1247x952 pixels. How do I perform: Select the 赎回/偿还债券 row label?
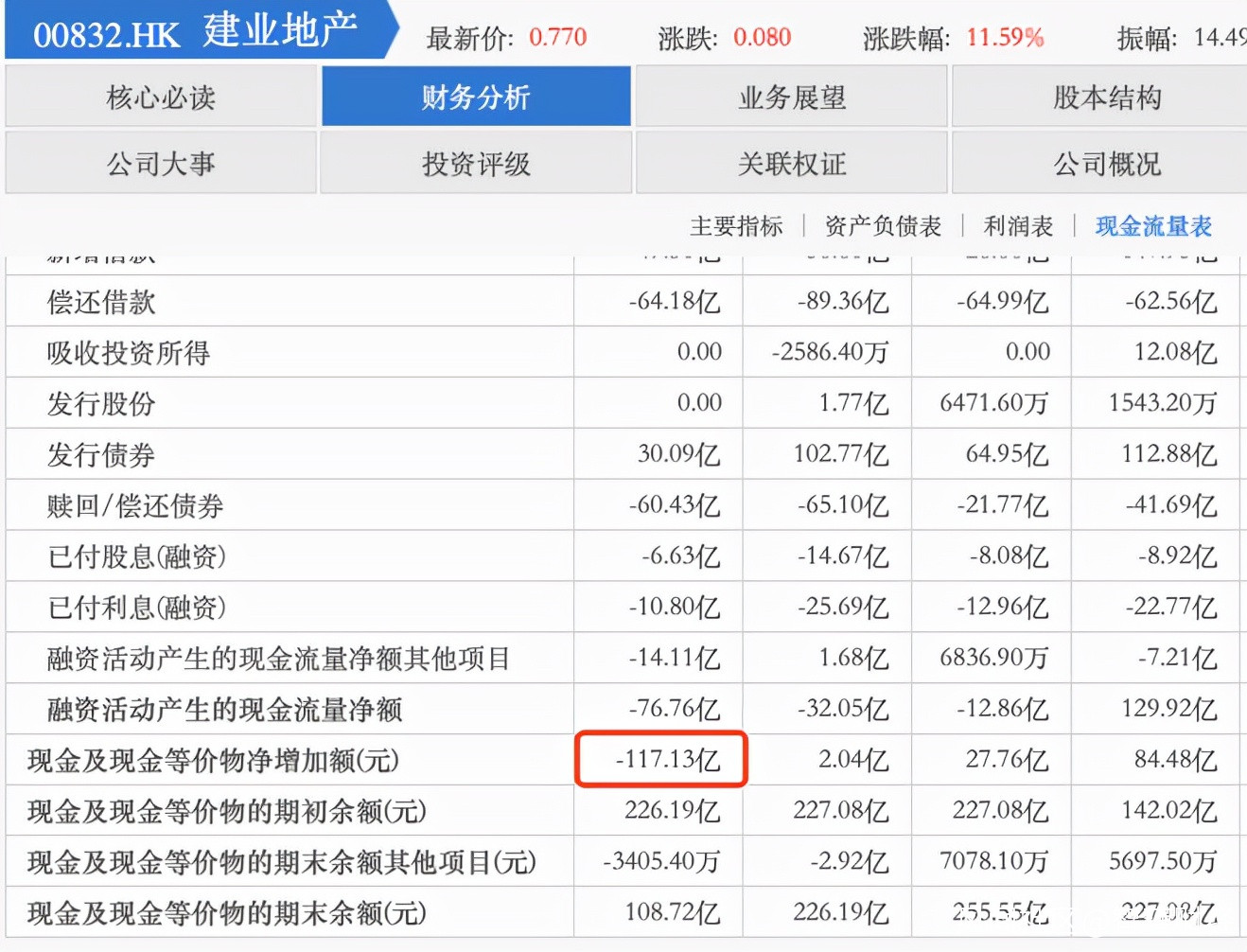coord(135,506)
